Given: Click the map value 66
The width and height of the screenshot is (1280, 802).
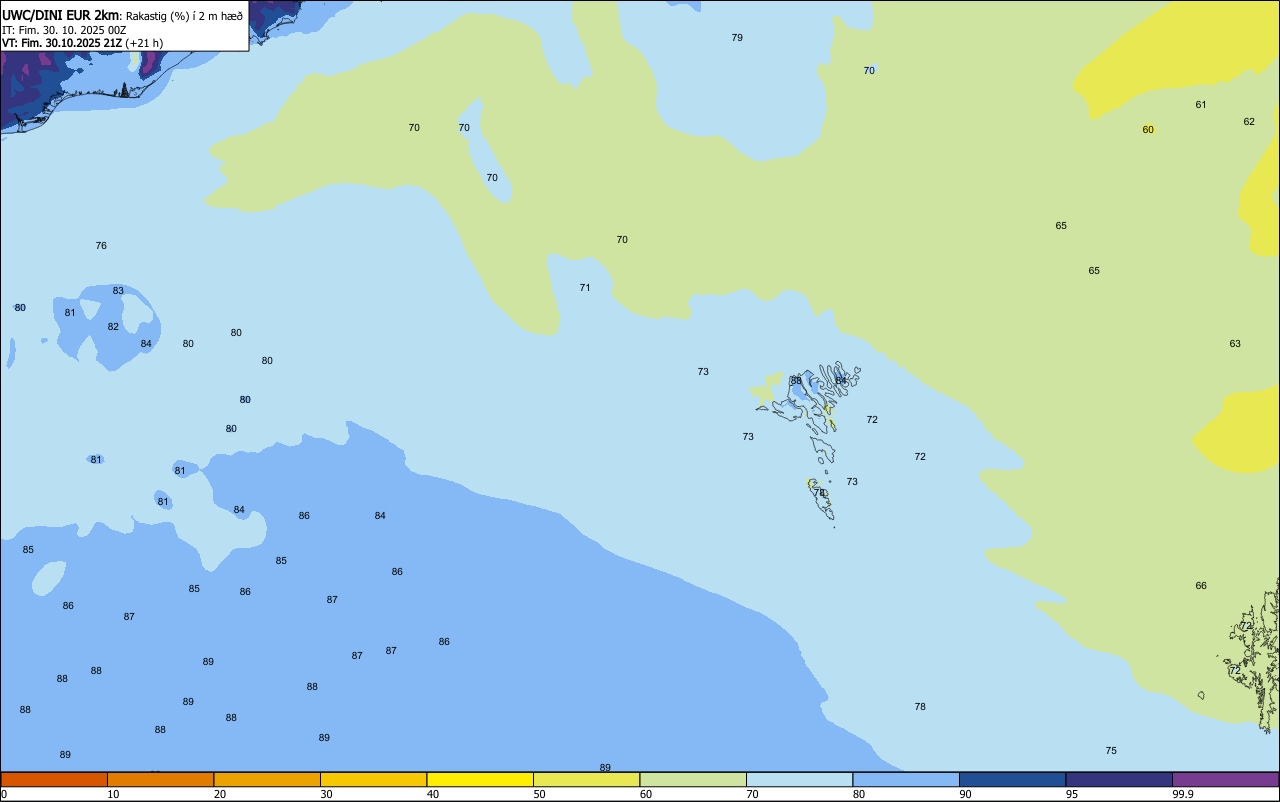Looking at the screenshot, I should 1201,586.
